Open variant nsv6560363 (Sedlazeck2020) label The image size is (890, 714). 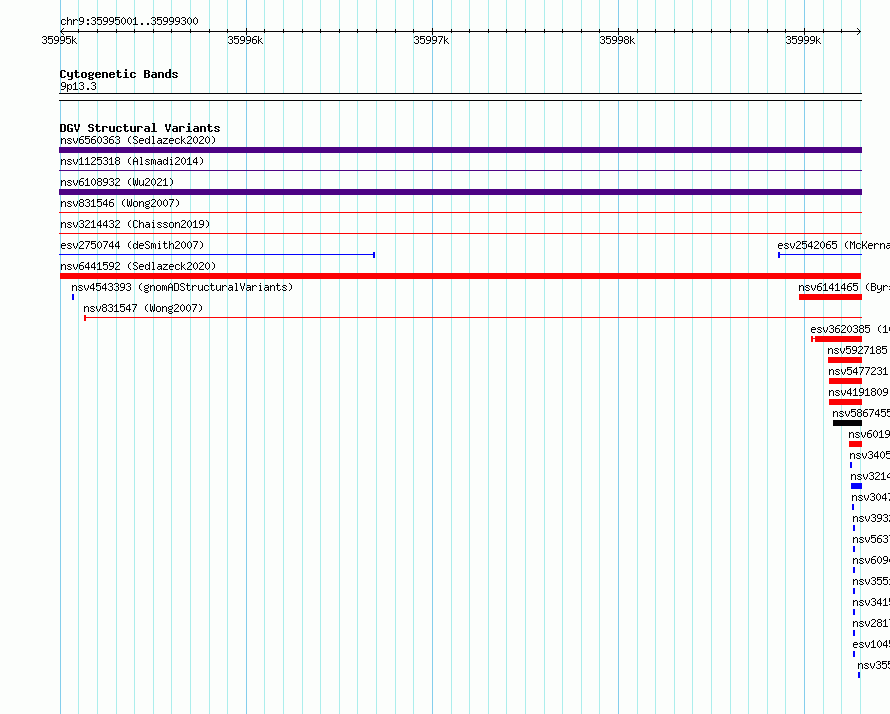point(138,140)
